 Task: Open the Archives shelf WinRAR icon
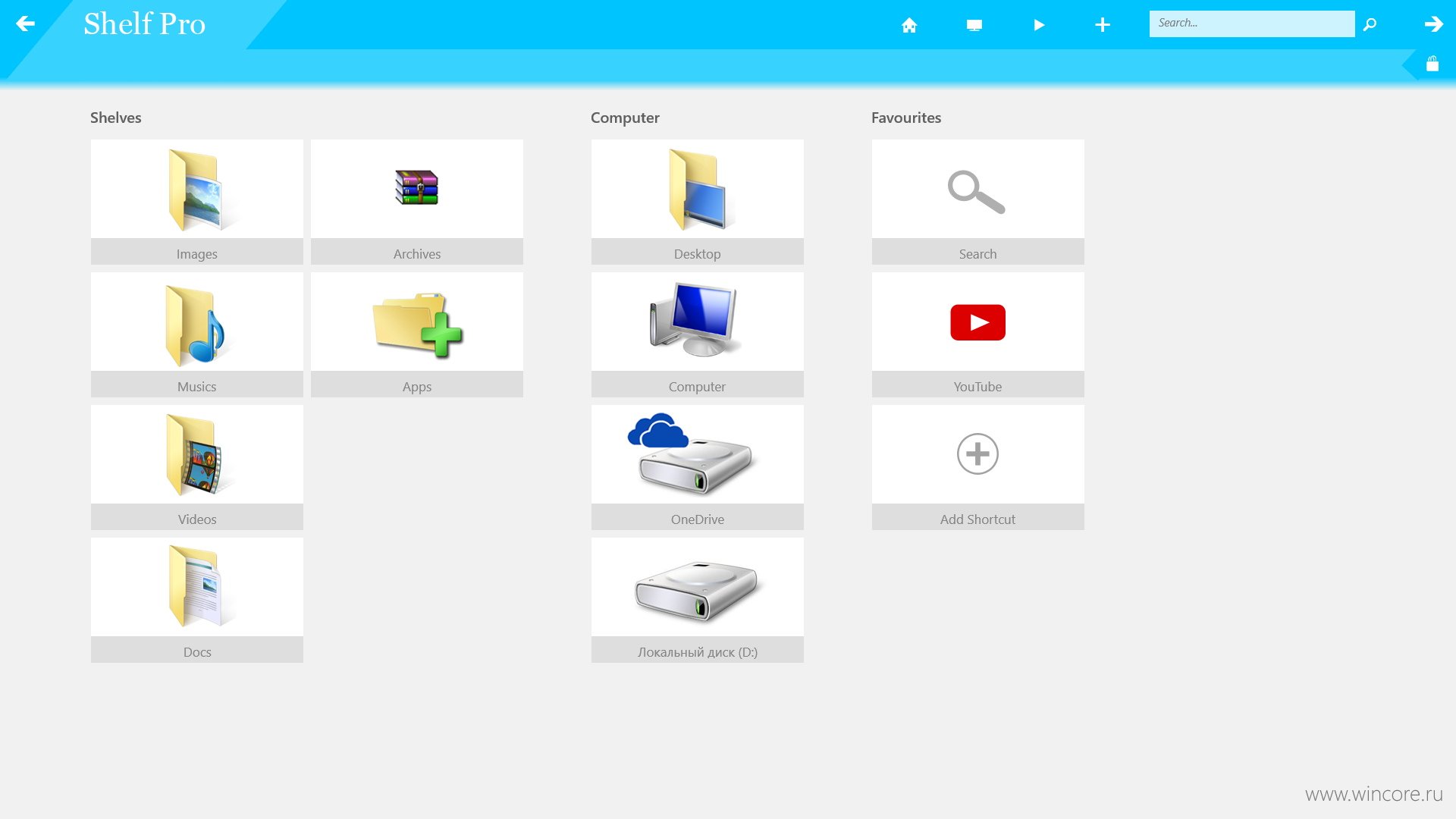[416, 187]
